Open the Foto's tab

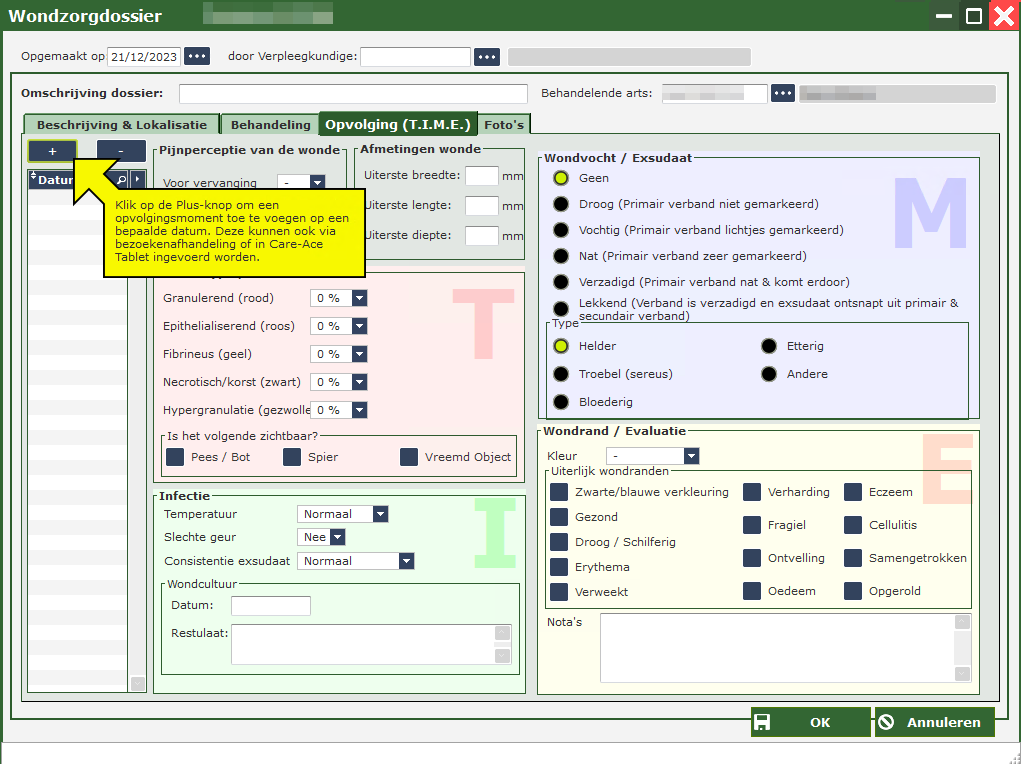(504, 125)
